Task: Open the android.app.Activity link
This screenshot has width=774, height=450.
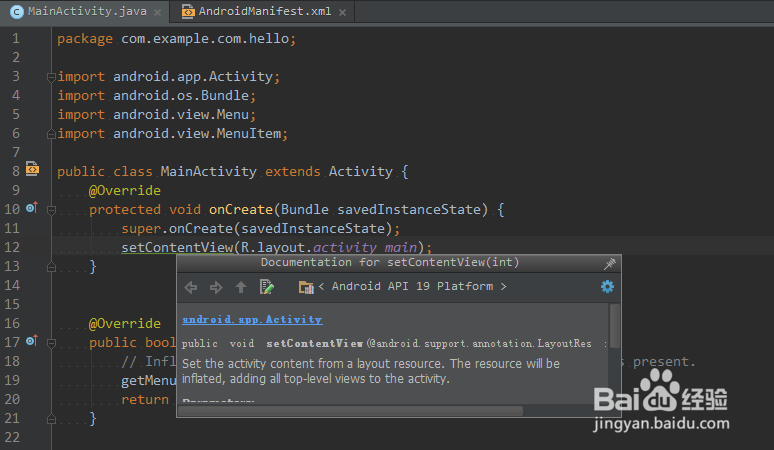Action: pos(252,319)
